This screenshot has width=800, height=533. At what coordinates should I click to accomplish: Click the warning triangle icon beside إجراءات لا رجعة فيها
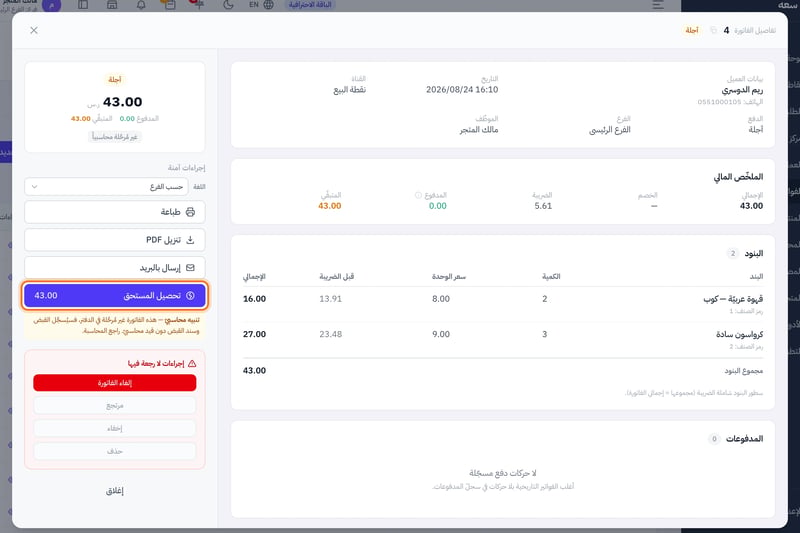pos(192,364)
